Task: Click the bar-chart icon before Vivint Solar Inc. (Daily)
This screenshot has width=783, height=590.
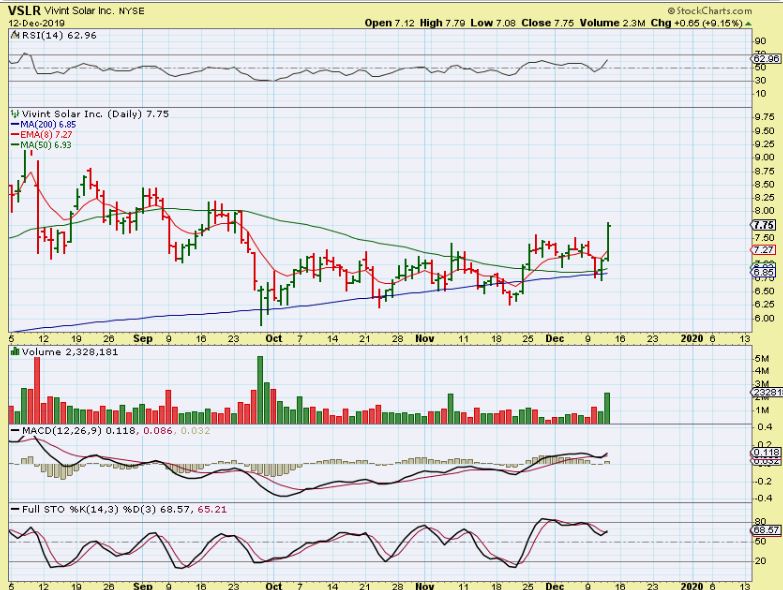Action: [x=15, y=114]
